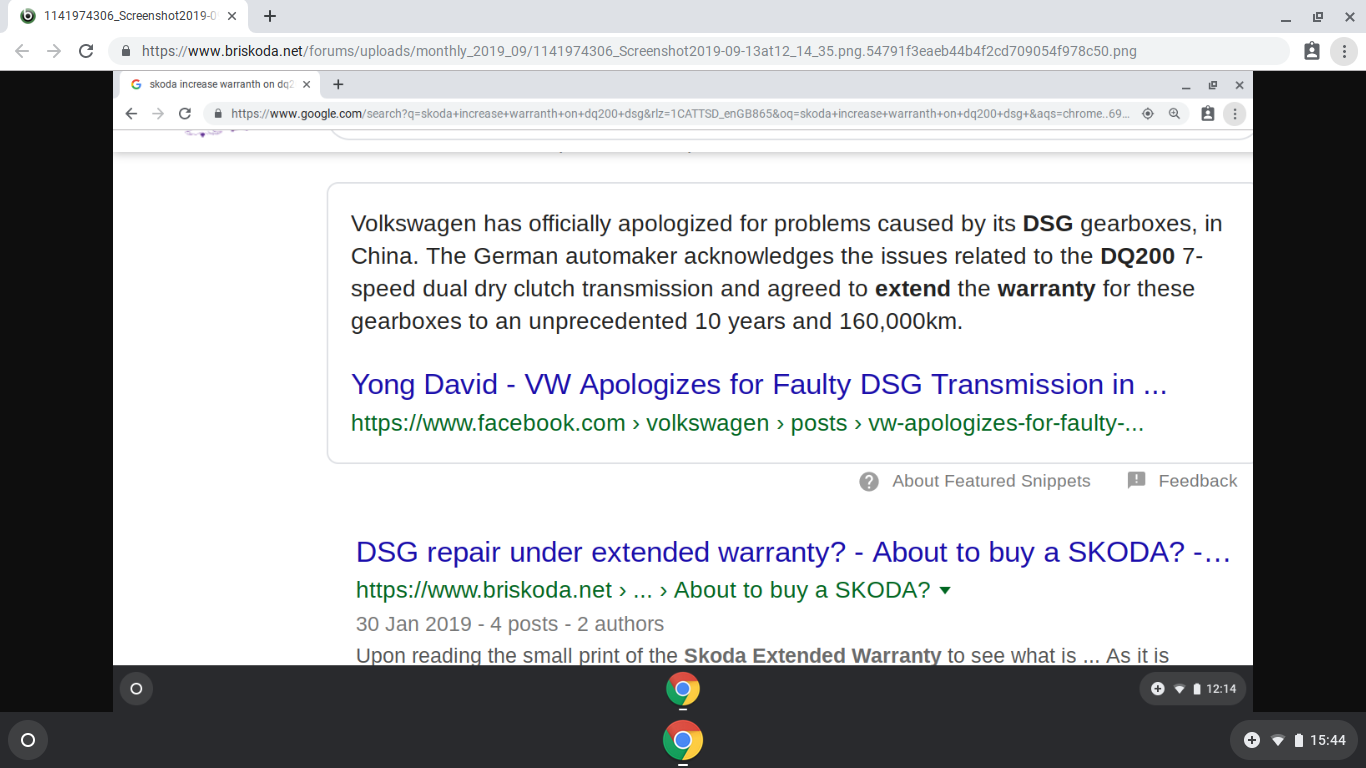Screen dimensions: 1366x768
Task: Click forward arrow in the embedded Google window
Action: [158, 114]
